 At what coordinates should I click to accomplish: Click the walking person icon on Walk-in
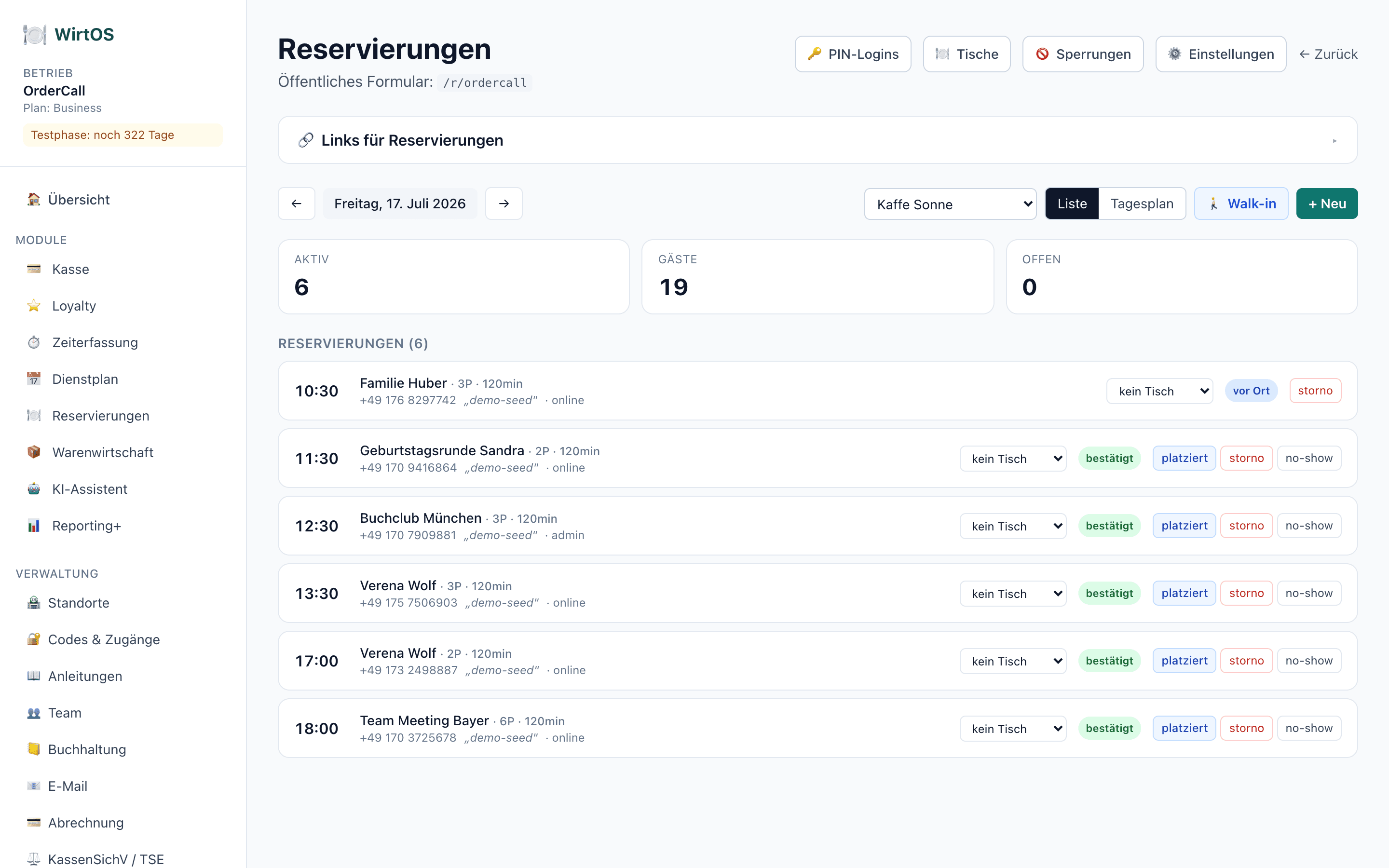tap(1213, 204)
